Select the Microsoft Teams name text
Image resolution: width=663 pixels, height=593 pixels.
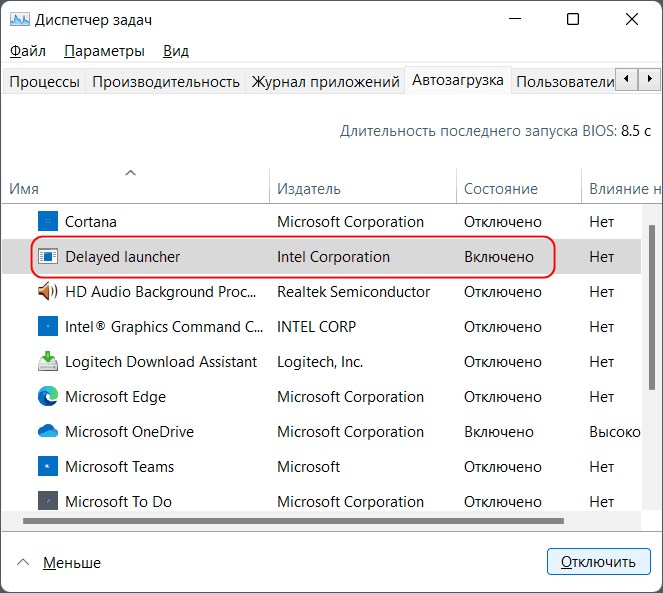120,467
